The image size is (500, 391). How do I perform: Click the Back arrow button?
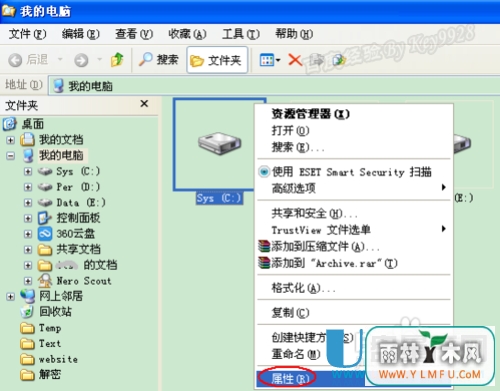[28, 60]
